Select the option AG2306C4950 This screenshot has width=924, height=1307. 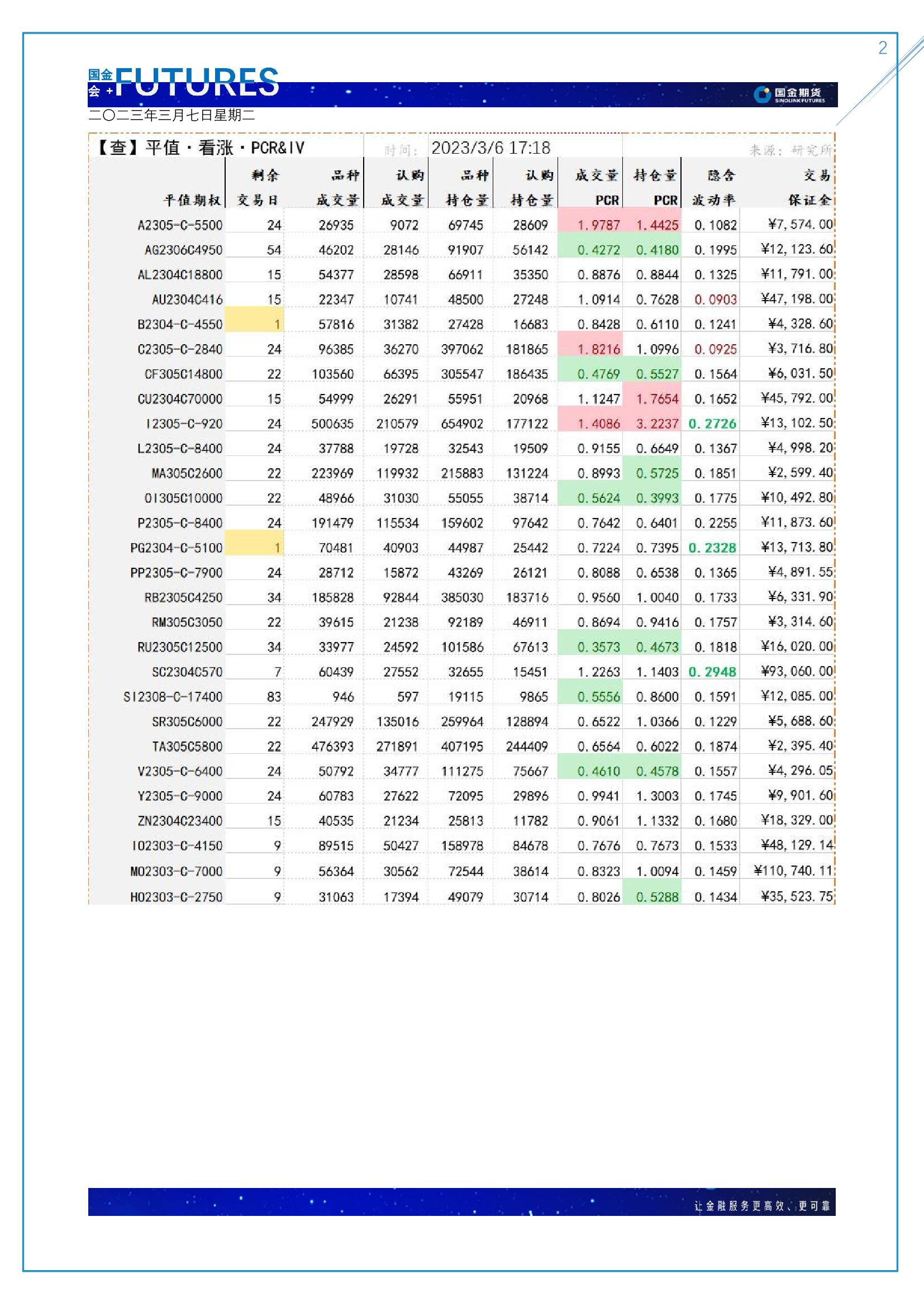tap(183, 250)
